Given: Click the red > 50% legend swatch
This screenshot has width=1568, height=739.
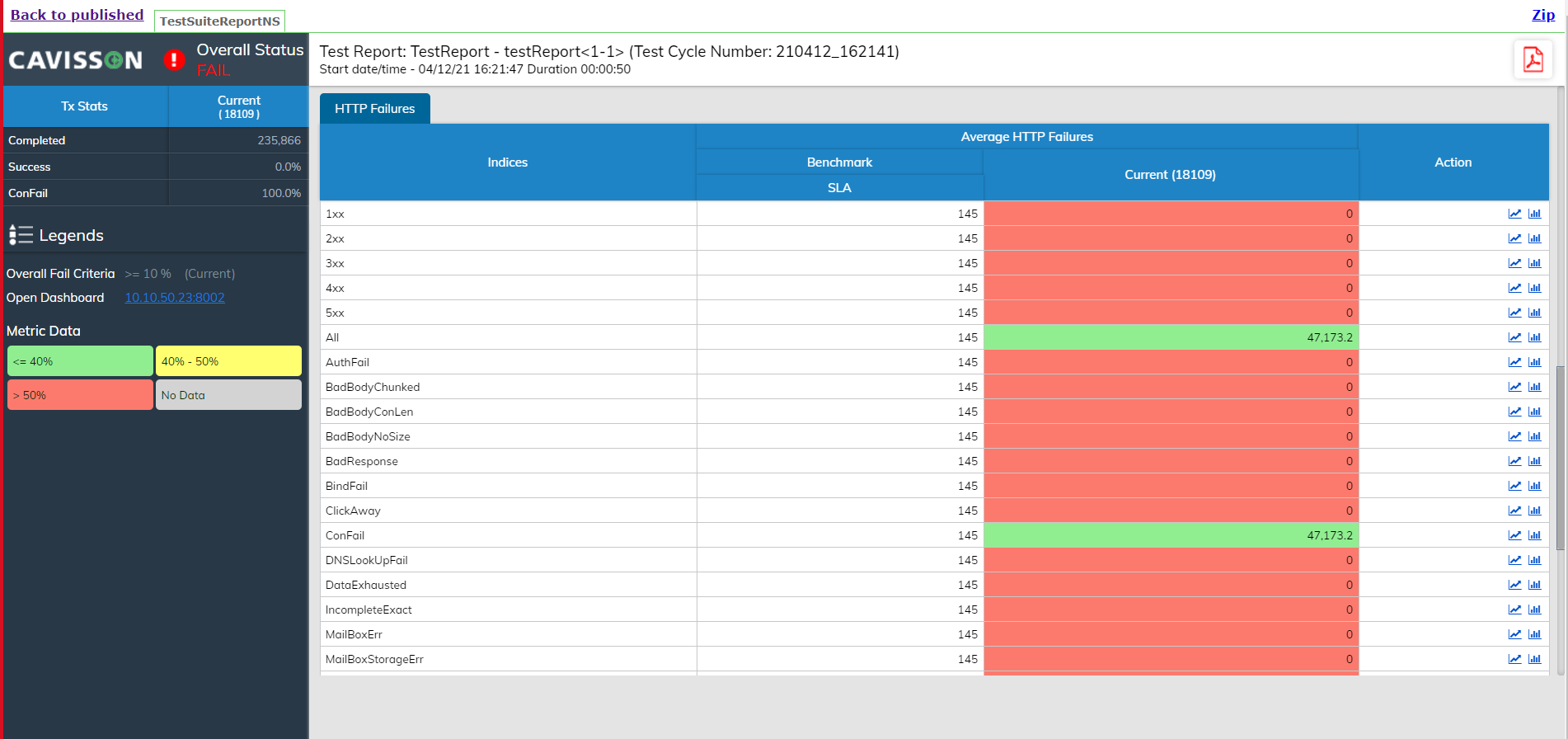Looking at the screenshot, I should coord(80,395).
